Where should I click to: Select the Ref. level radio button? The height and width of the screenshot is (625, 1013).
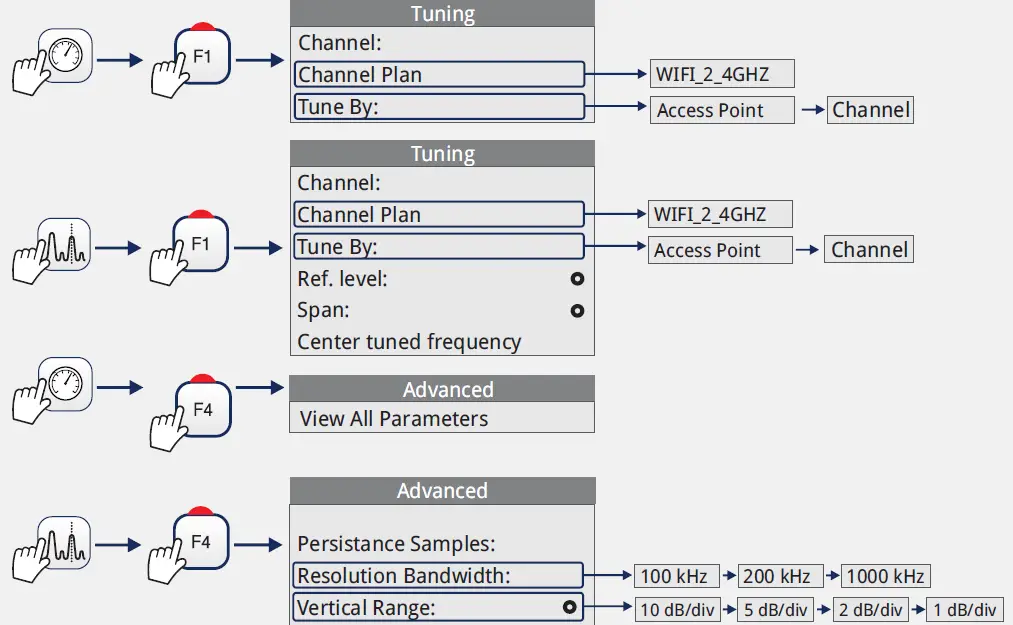[x=577, y=279]
